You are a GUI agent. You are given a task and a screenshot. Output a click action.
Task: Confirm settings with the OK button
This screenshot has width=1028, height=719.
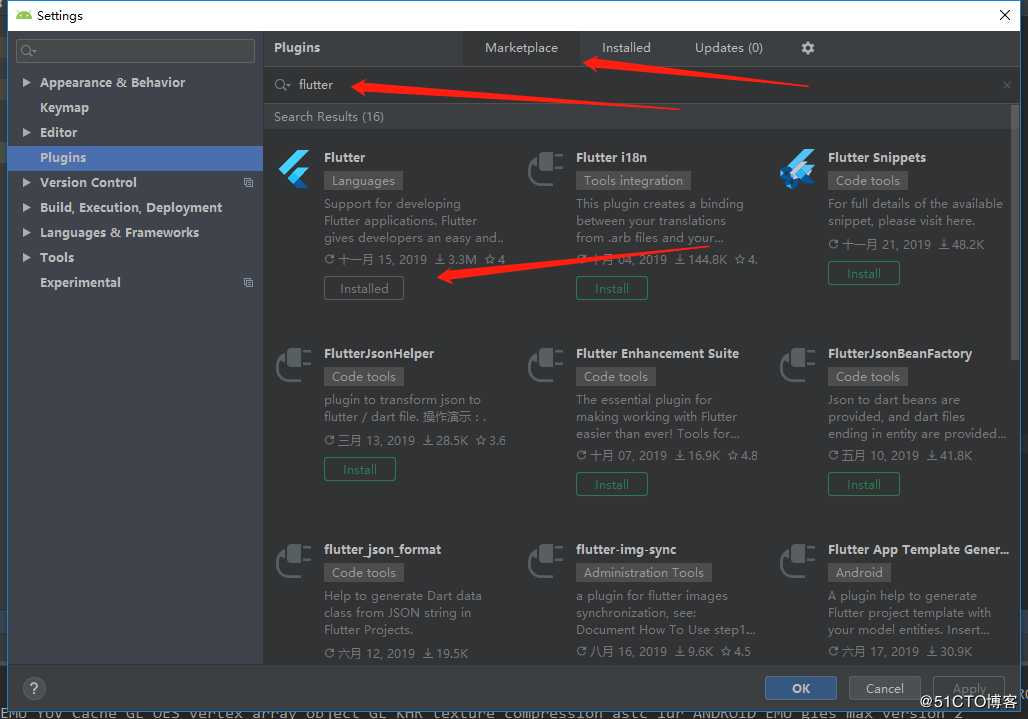click(801, 688)
